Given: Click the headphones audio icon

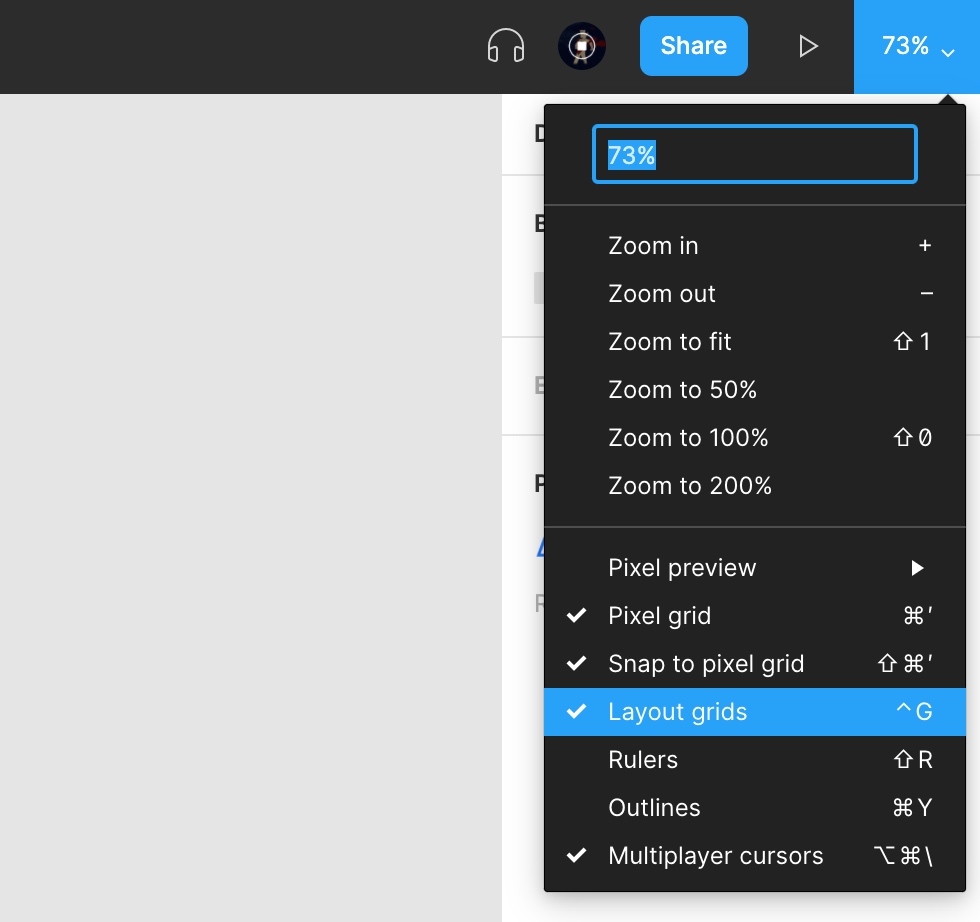Looking at the screenshot, I should tap(506, 46).
